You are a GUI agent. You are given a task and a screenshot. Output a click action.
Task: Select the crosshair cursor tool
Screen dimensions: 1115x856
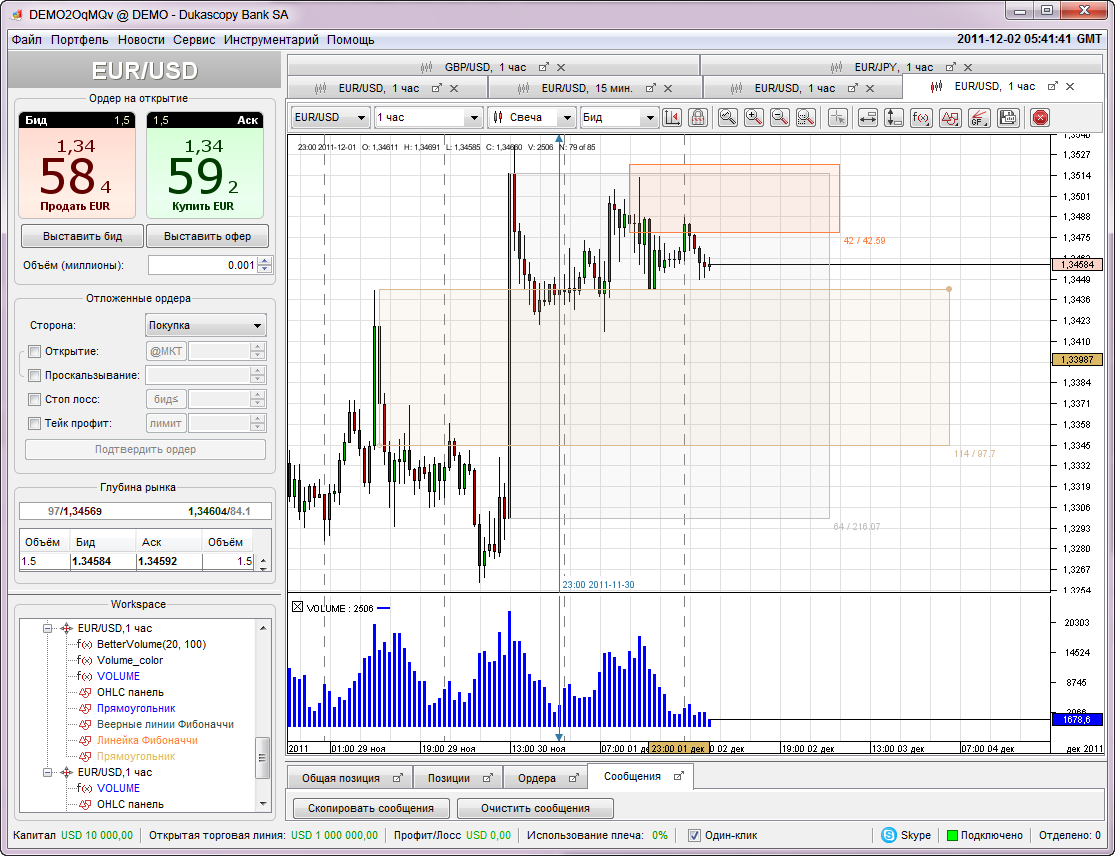point(838,117)
